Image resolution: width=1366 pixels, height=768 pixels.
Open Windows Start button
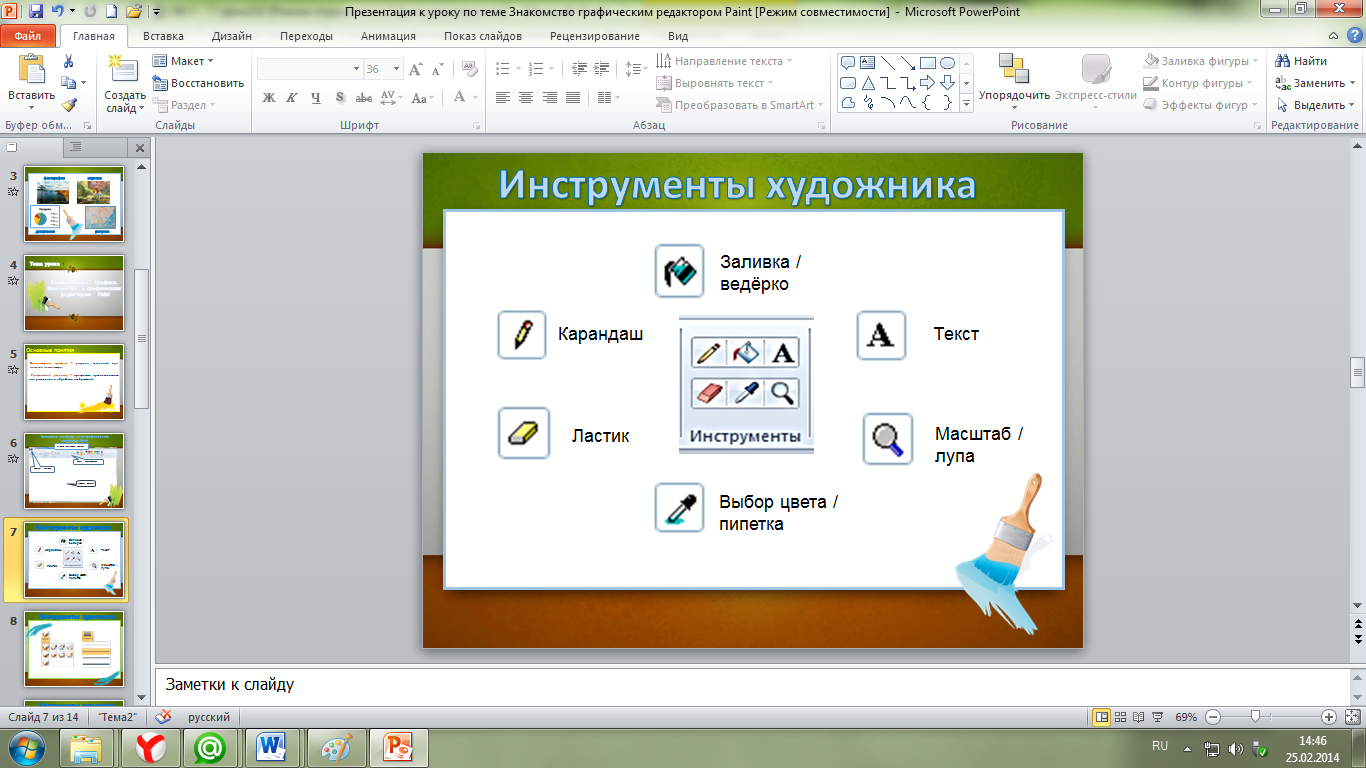(x=25, y=747)
